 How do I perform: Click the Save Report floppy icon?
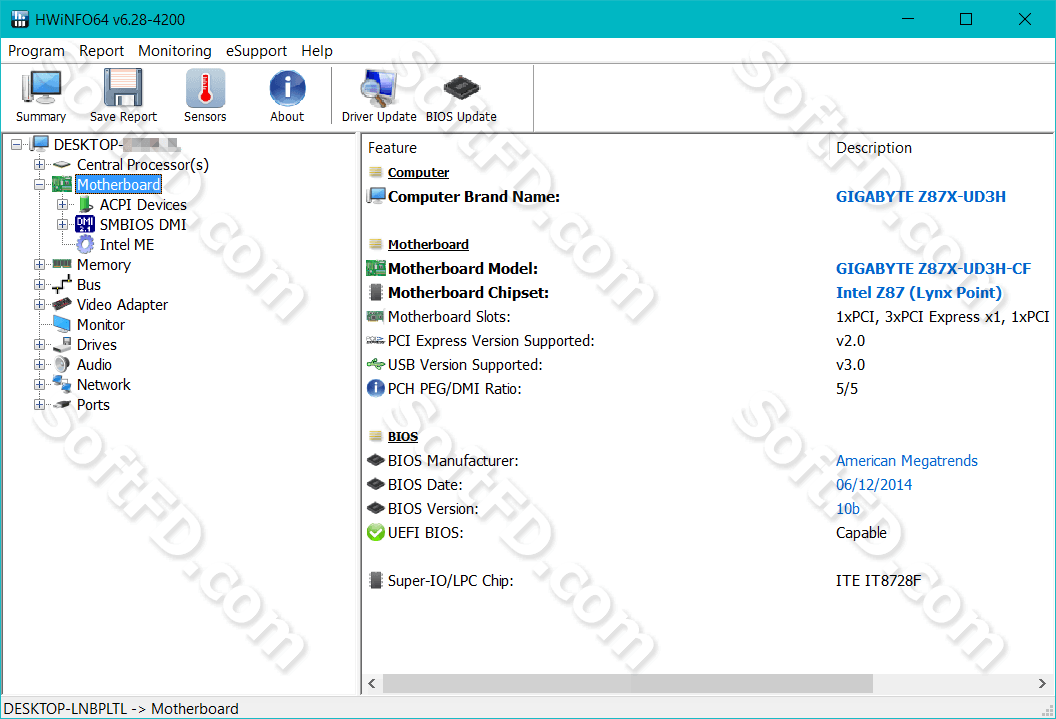pyautogui.click(x=123, y=88)
